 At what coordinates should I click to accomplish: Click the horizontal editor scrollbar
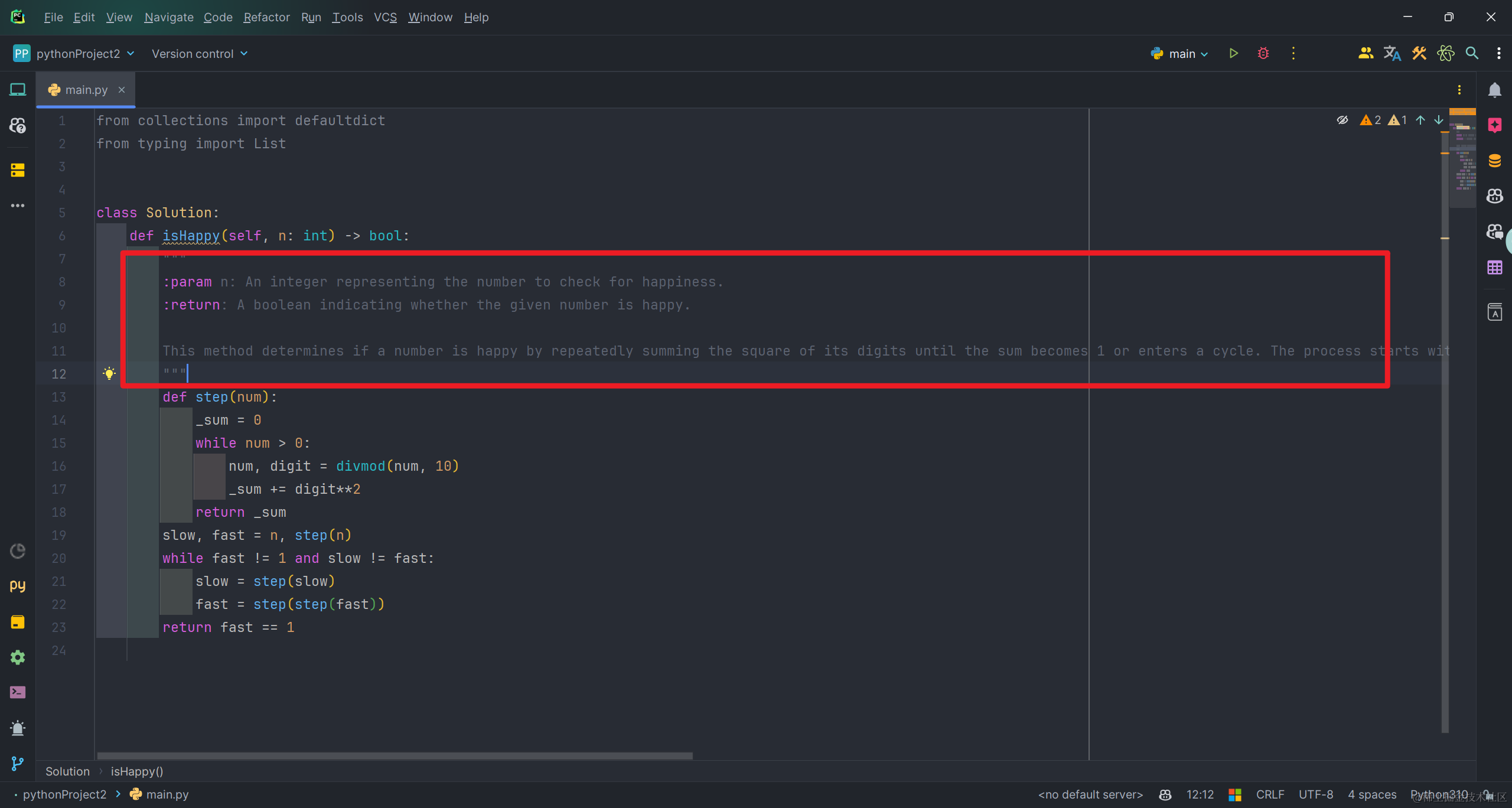395,755
